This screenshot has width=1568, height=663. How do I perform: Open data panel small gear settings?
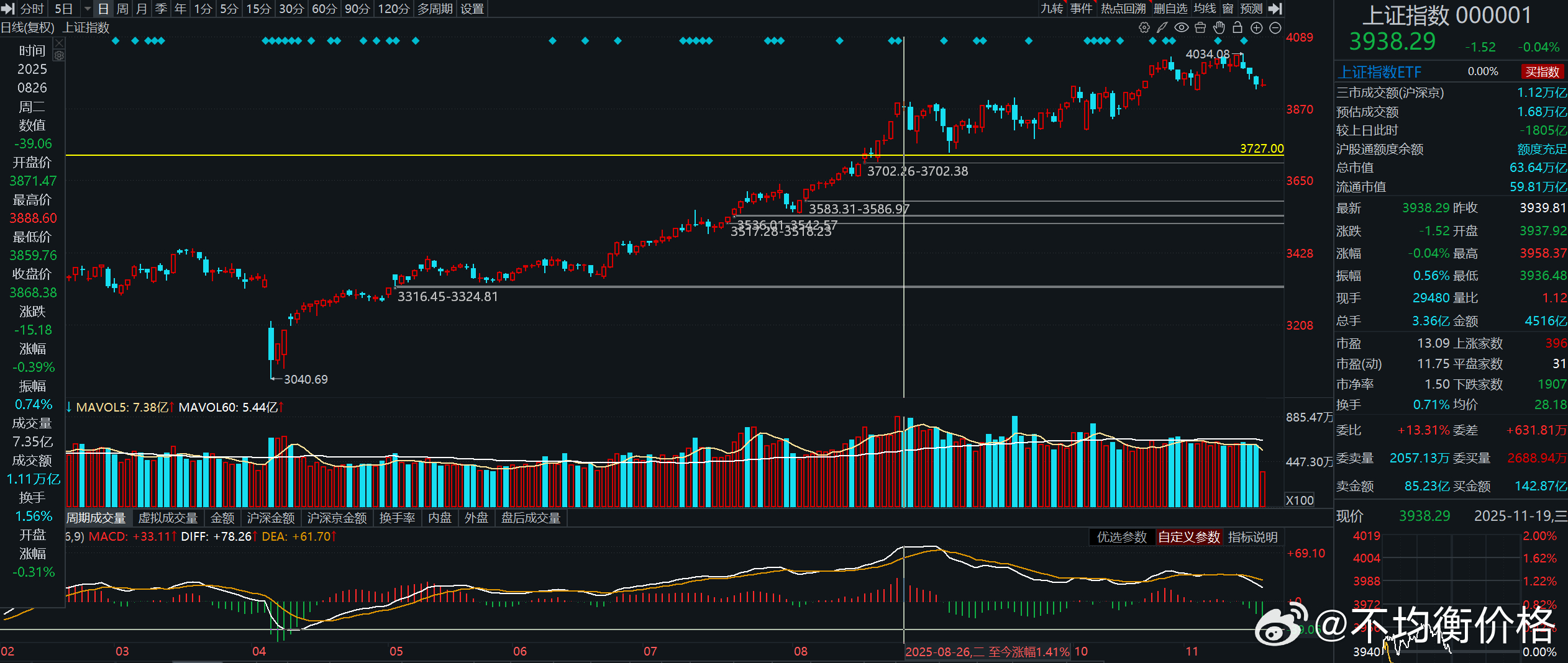point(59,55)
